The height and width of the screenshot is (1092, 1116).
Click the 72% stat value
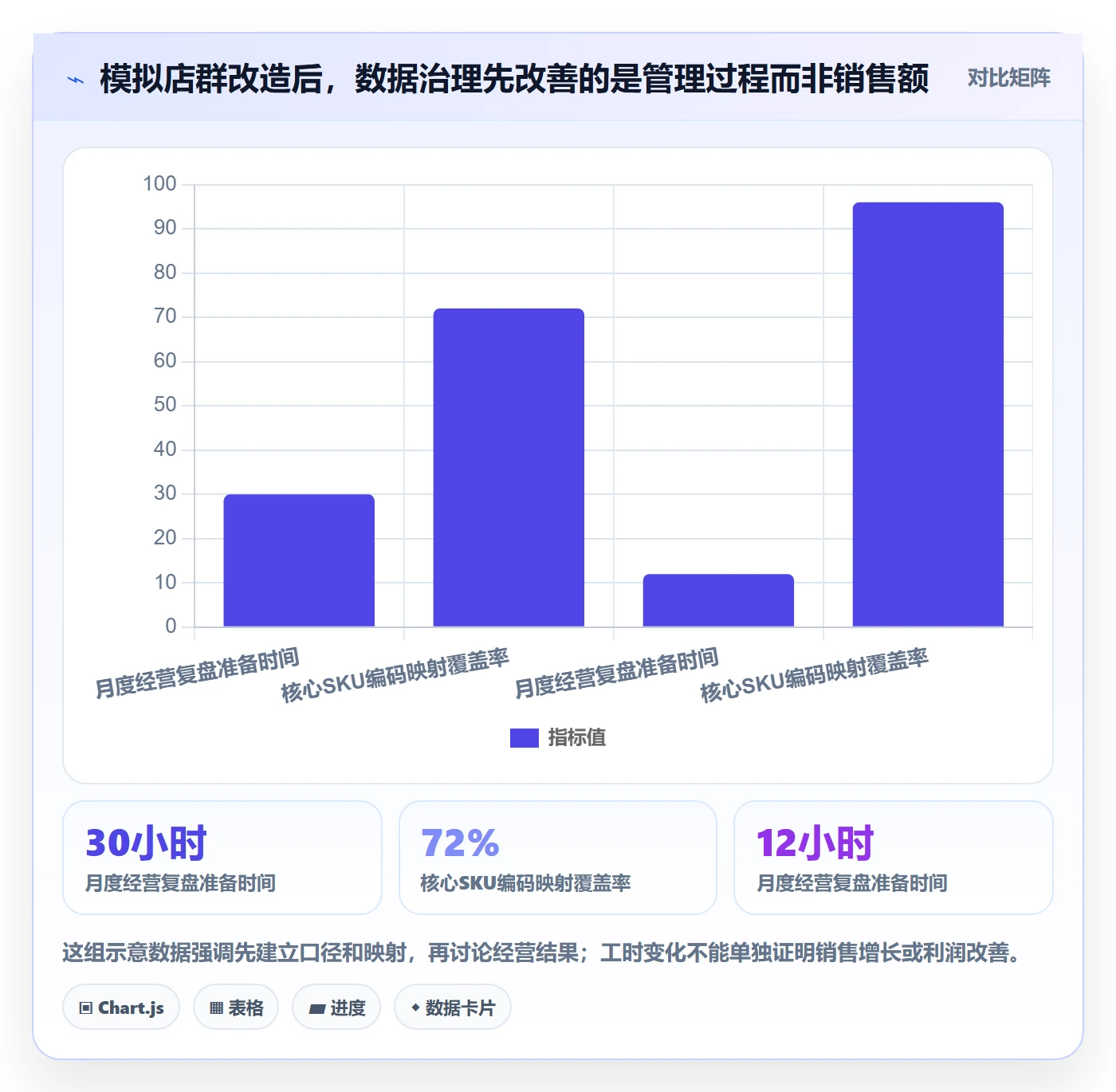coord(460,843)
